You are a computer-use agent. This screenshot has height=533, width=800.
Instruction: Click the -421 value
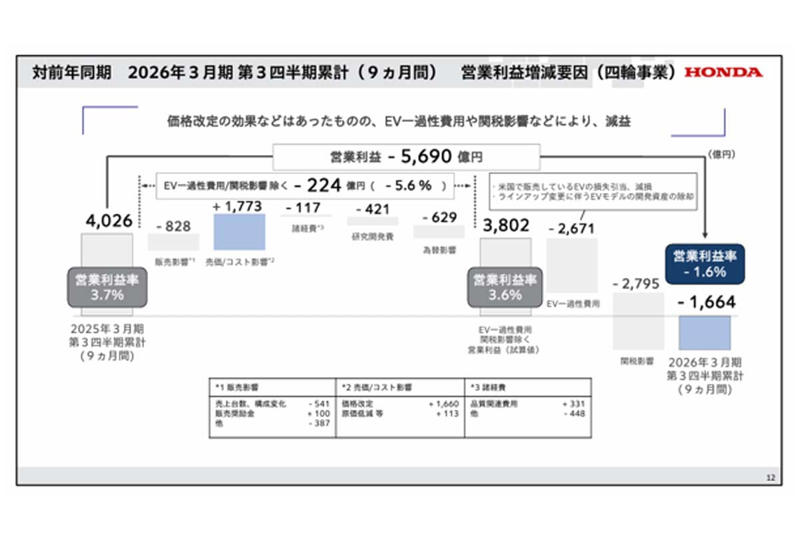(372, 209)
